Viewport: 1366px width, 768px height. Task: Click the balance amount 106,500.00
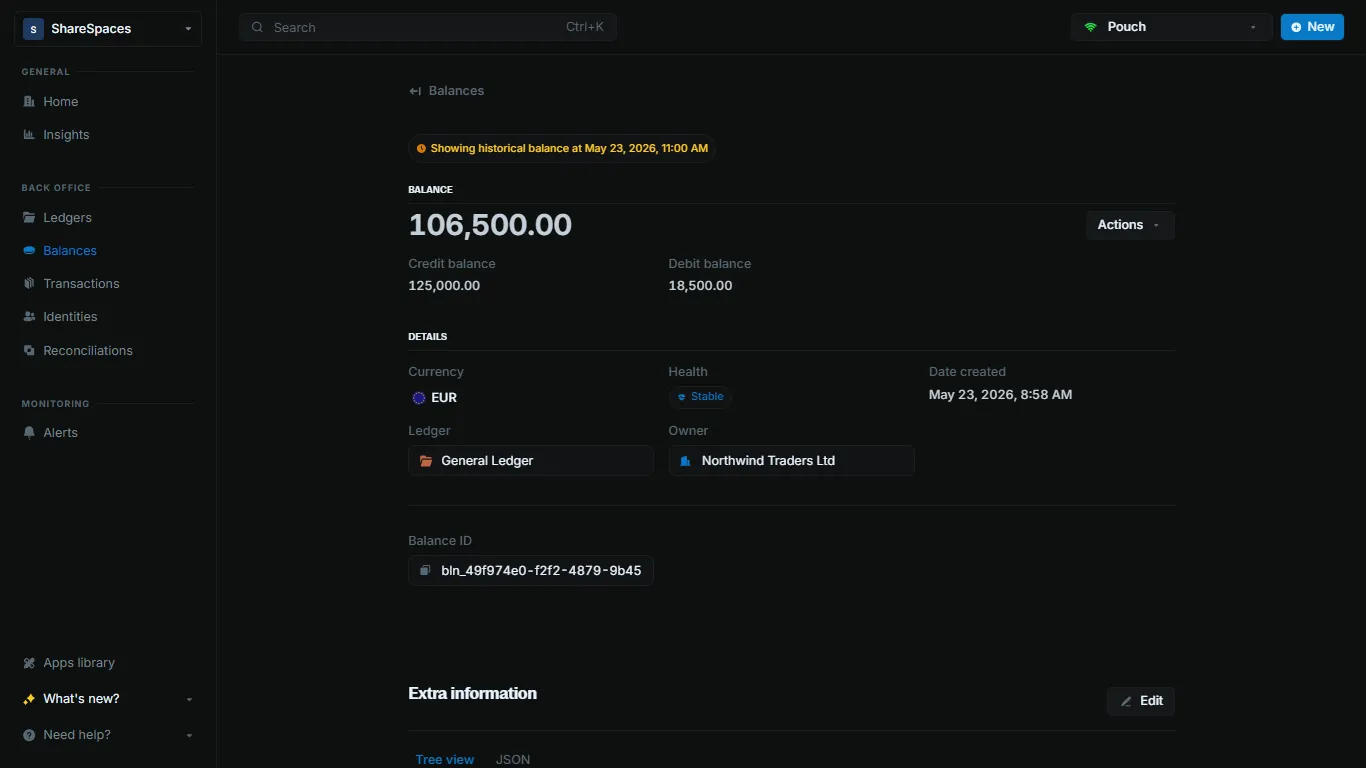tap(490, 225)
